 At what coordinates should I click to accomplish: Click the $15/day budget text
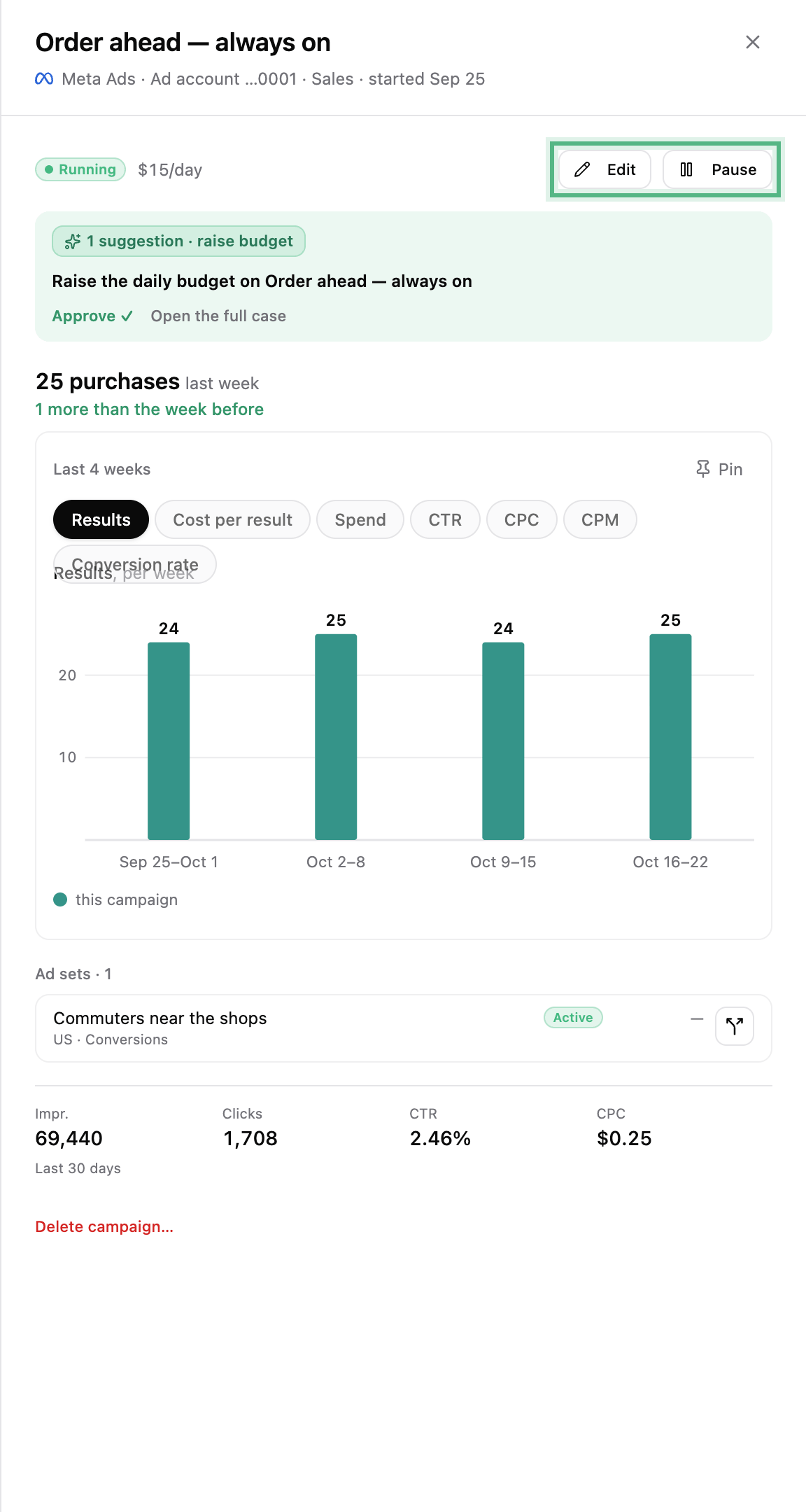(170, 170)
